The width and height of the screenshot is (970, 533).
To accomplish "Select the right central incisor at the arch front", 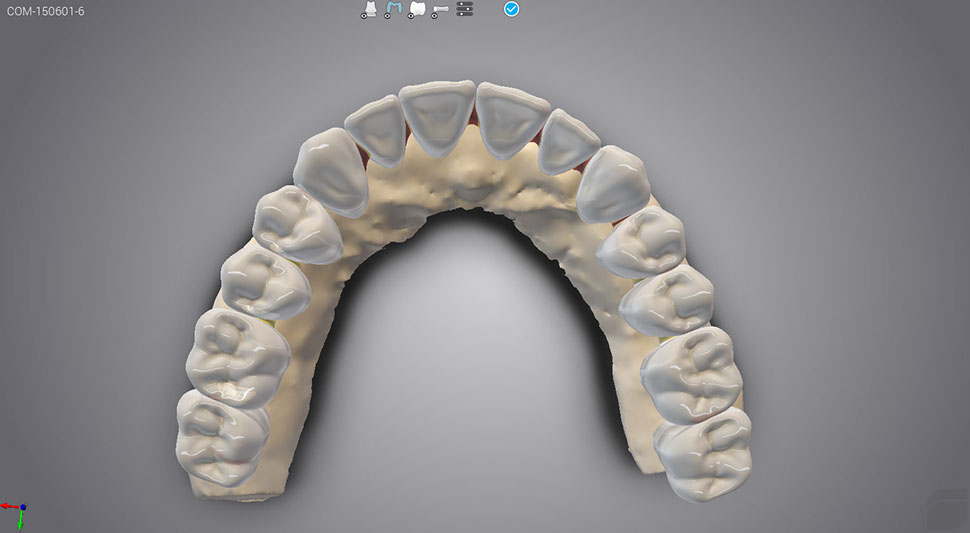I will click(x=511, y=117).
